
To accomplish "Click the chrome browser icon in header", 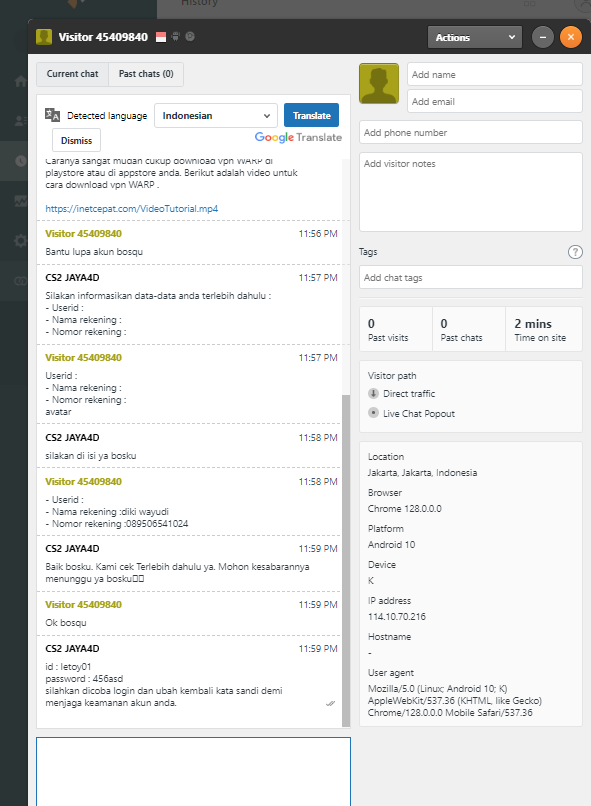I will (190, 36).
